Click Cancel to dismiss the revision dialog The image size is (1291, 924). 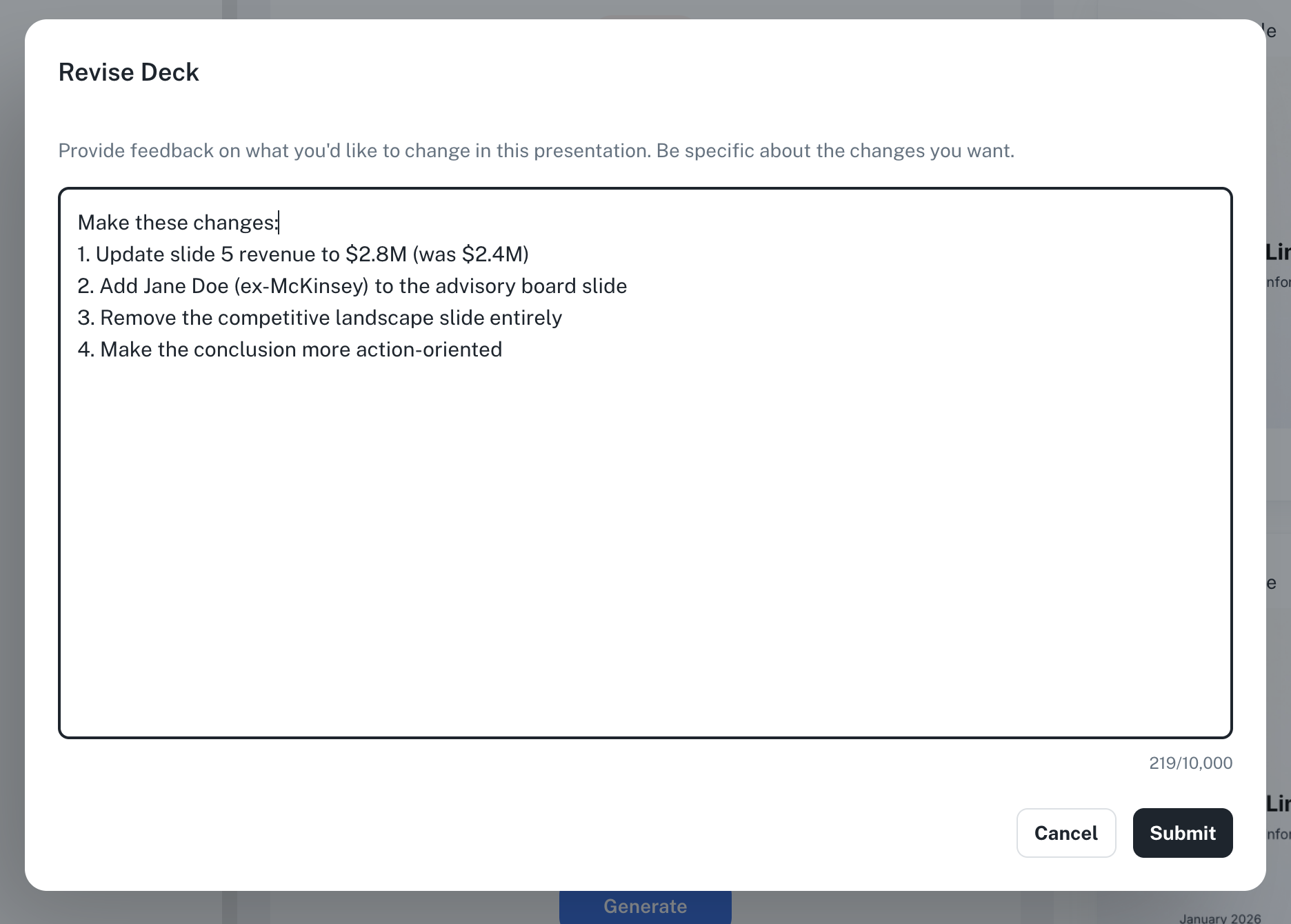pyautogui.click(x=1065, y=833)
